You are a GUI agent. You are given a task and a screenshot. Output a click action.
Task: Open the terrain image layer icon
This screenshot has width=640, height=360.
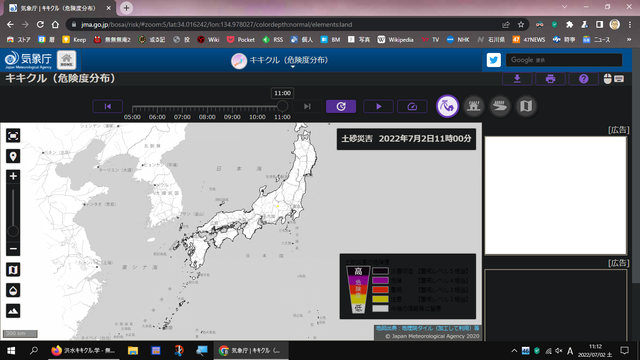pyautogui.click(x=13, y=311)
